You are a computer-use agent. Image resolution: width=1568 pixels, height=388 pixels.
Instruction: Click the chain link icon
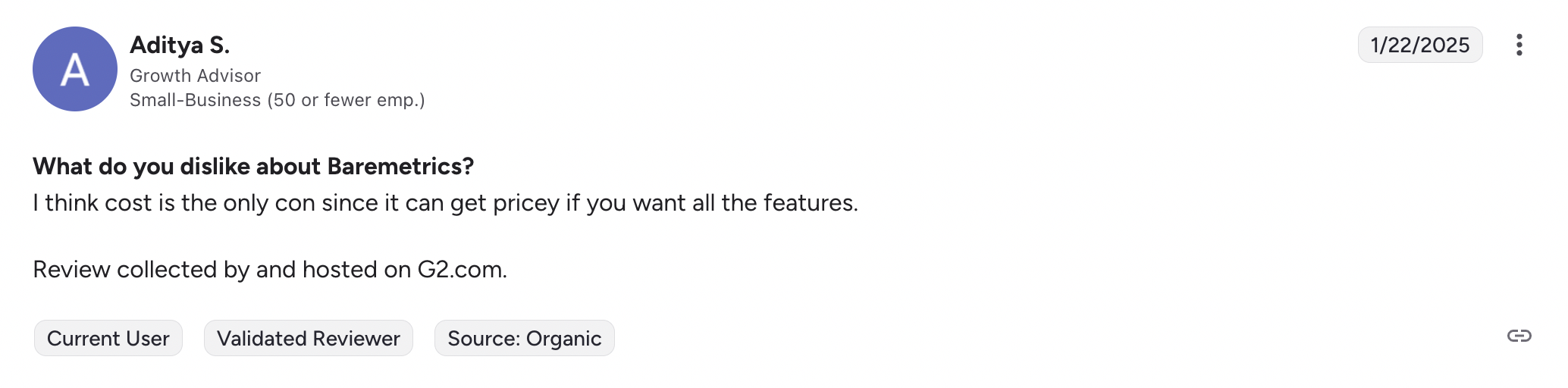tap(1519, 336)
